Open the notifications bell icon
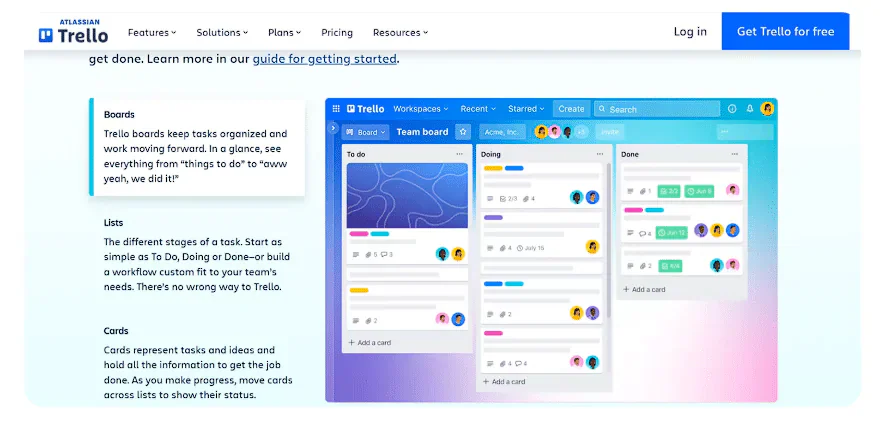The width and height of the screenshot is (891, 437). (750, 109)
